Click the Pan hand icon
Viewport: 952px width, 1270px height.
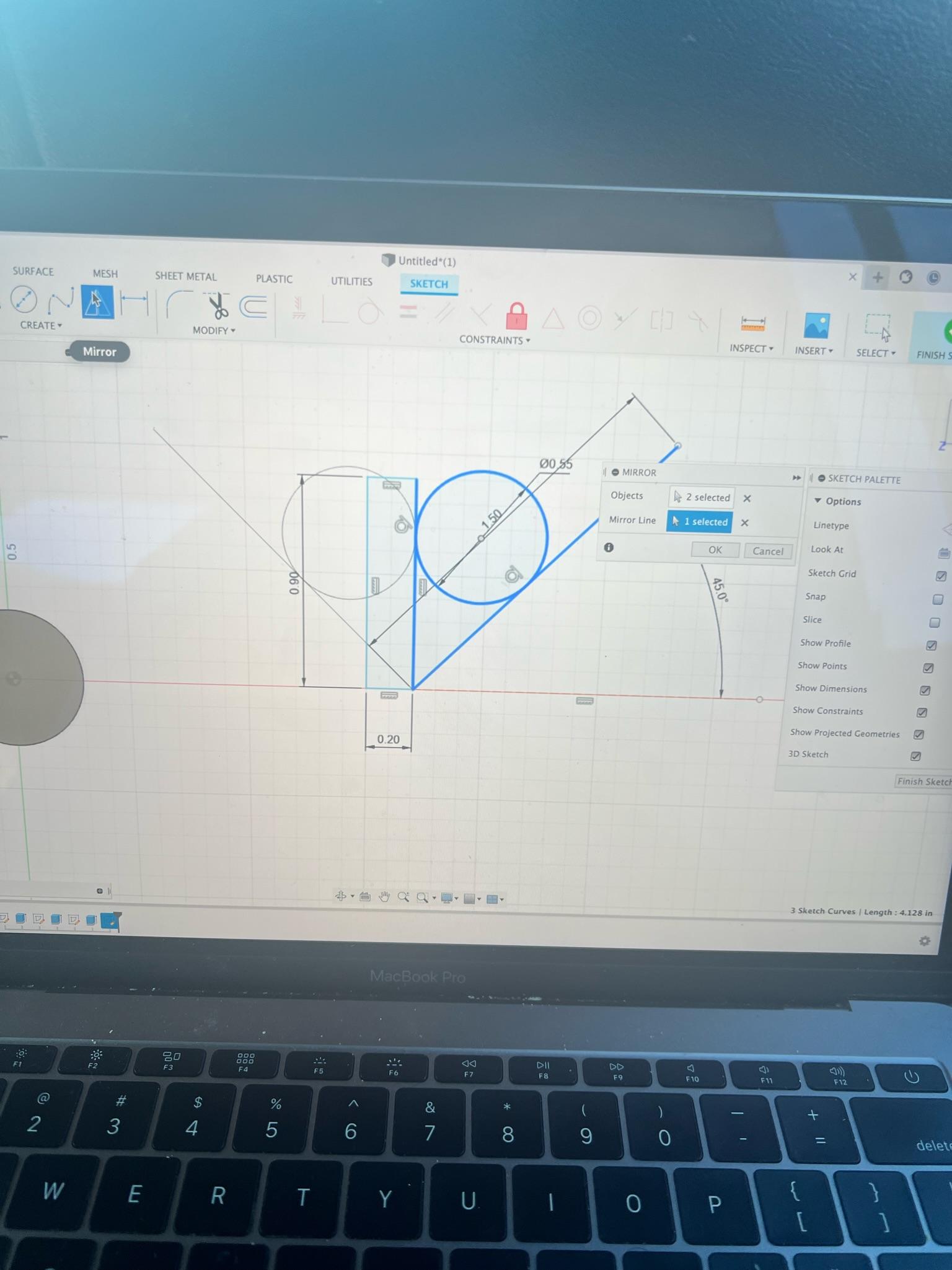pyautogui.click(x=384, y=896)
